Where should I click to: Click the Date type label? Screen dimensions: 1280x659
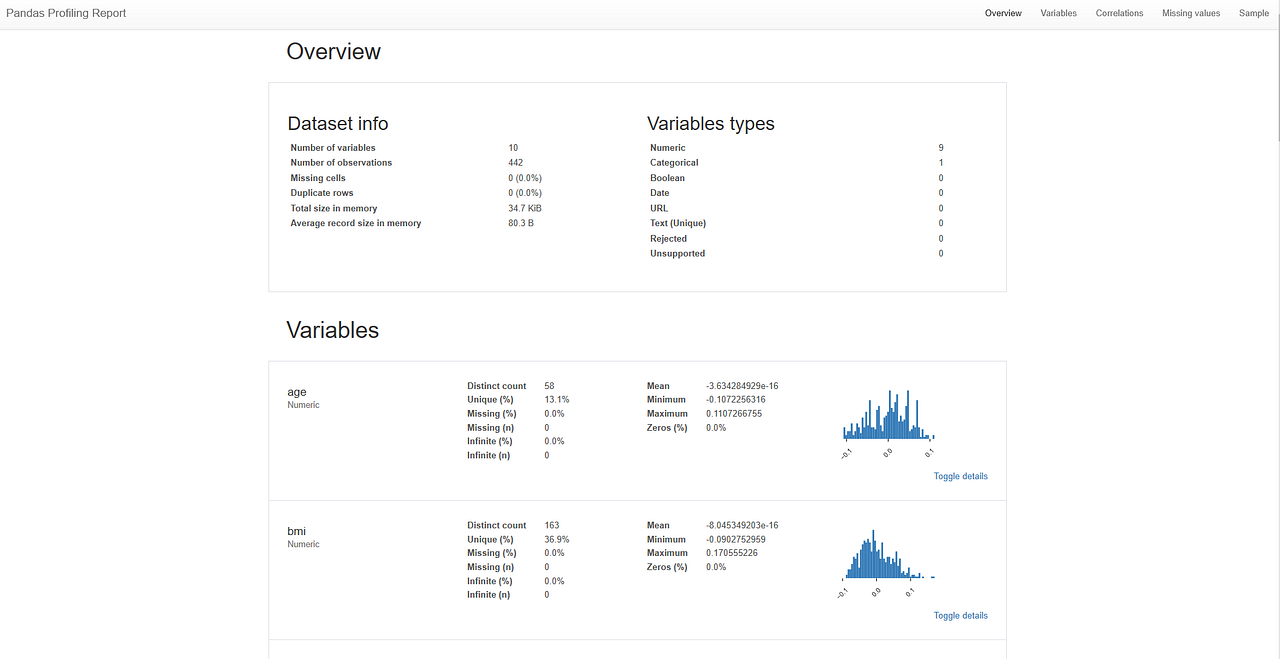(x=660, y=193)
